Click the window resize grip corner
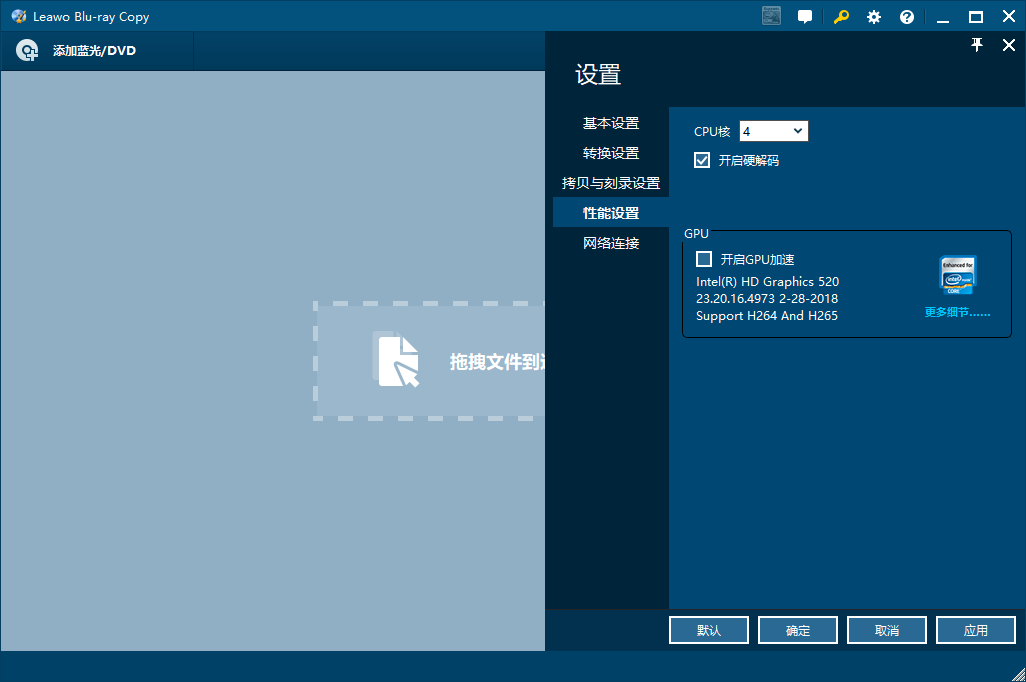This screenshot has height=682, width=1026. 1018,674
